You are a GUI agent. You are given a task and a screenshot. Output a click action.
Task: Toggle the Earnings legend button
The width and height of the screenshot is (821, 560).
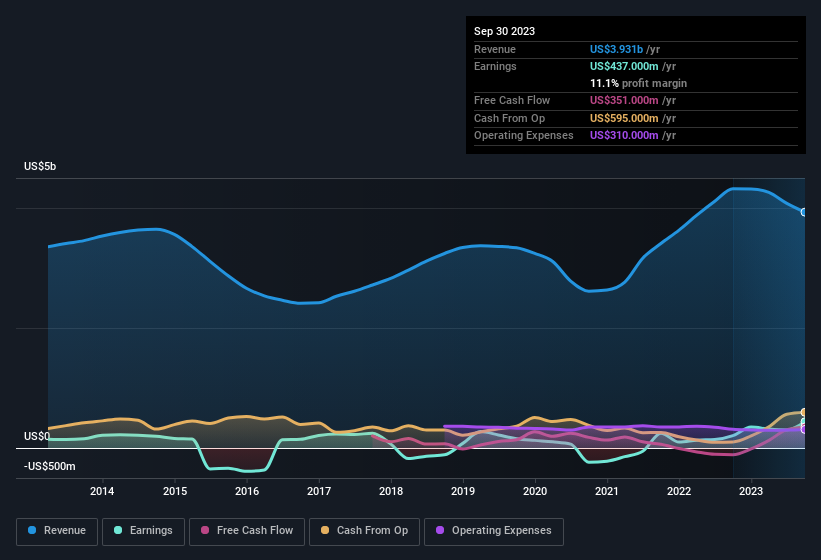coord(143,531)
